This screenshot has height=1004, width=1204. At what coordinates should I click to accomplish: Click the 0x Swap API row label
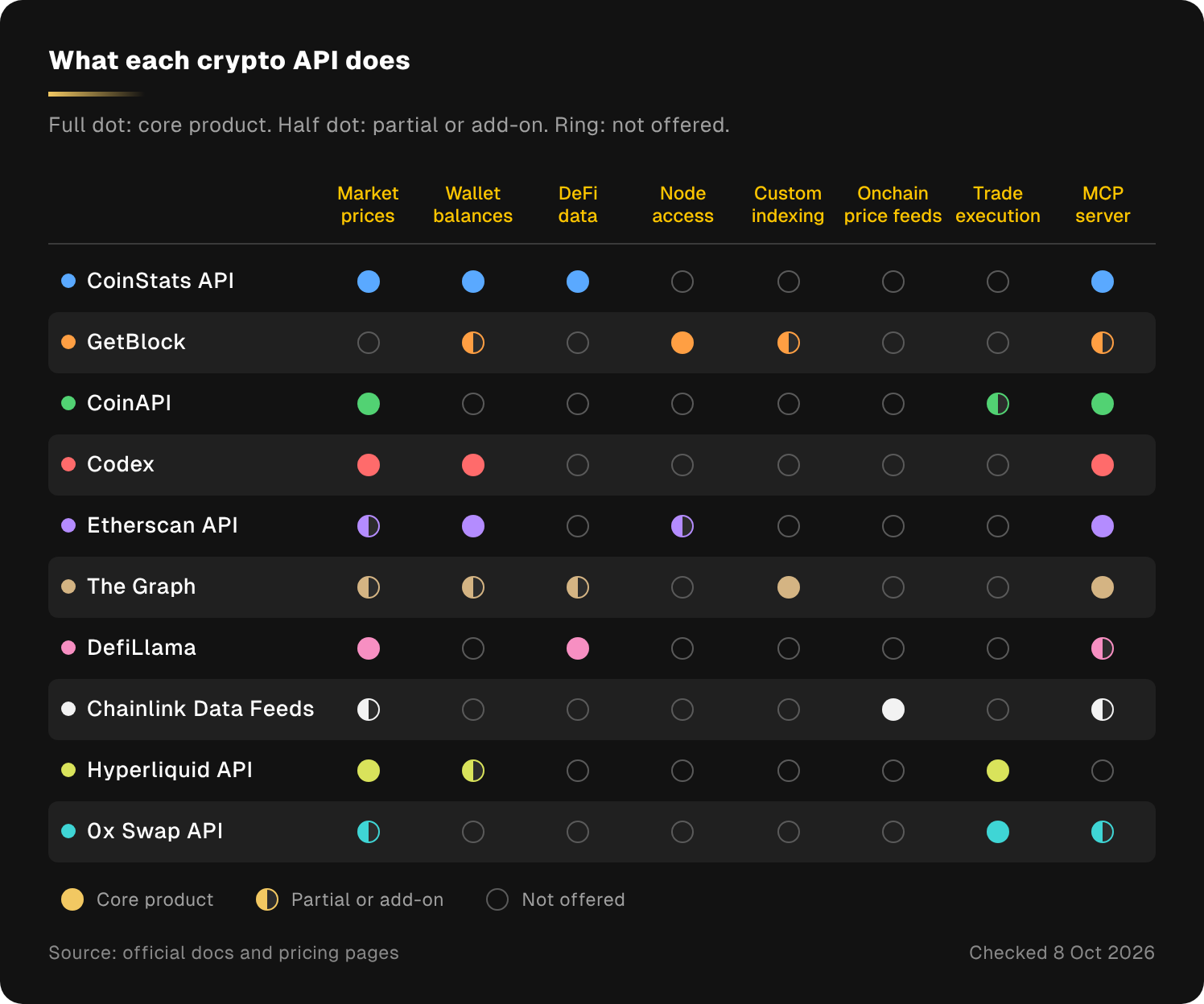coord(155,831)
